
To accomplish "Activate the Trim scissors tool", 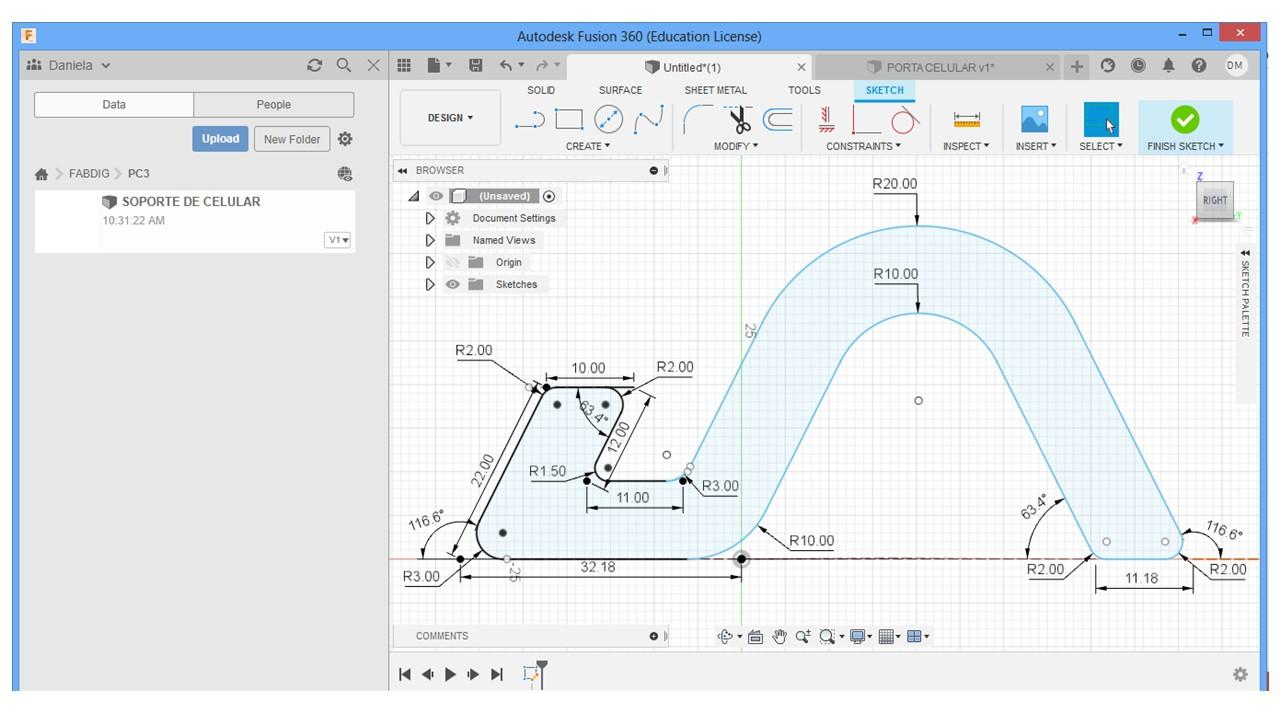I will [x=739, y=120].
